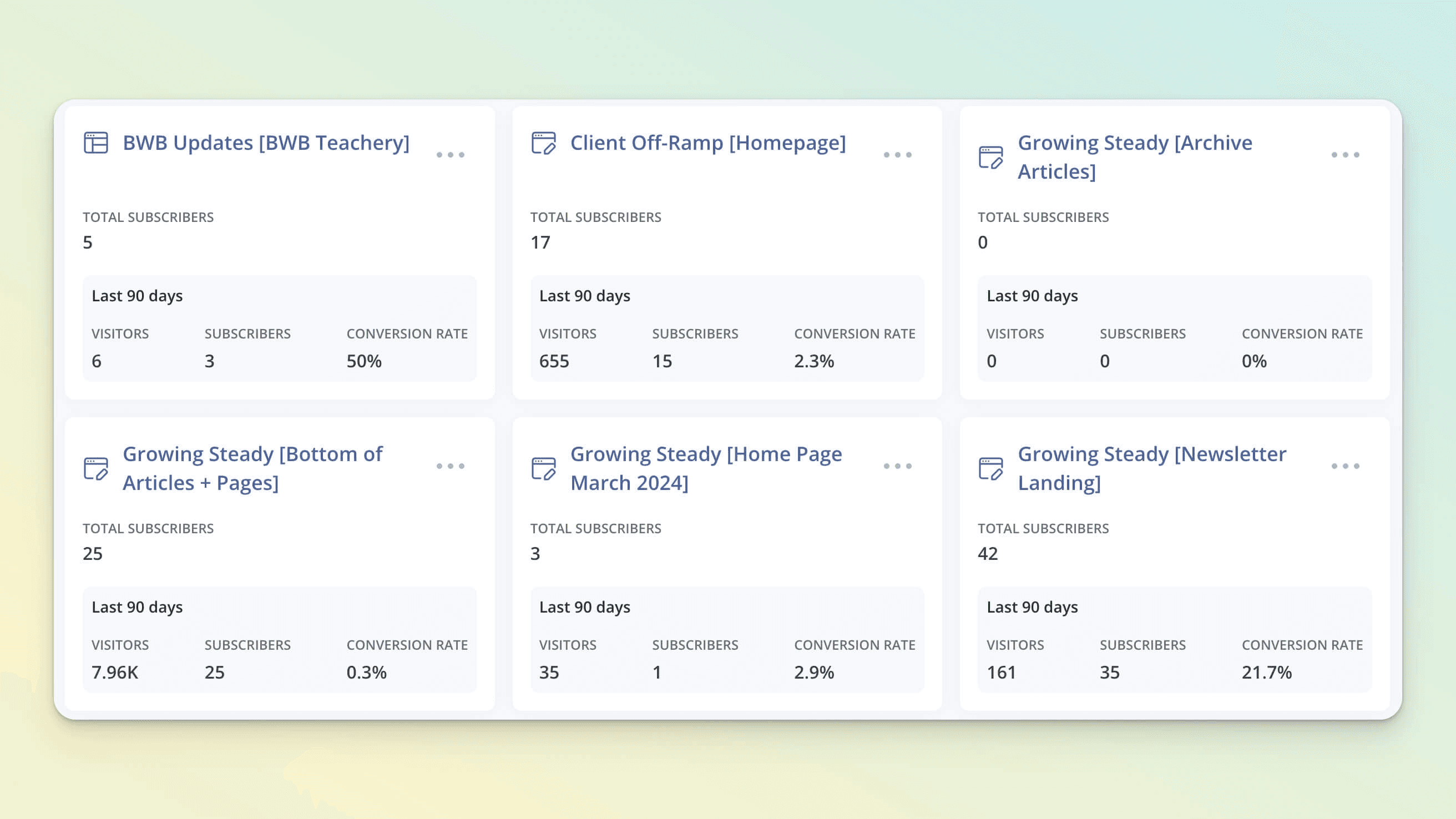Click 21.7% conversion rate on Newsletter Landing

[x=1266, y=672]
